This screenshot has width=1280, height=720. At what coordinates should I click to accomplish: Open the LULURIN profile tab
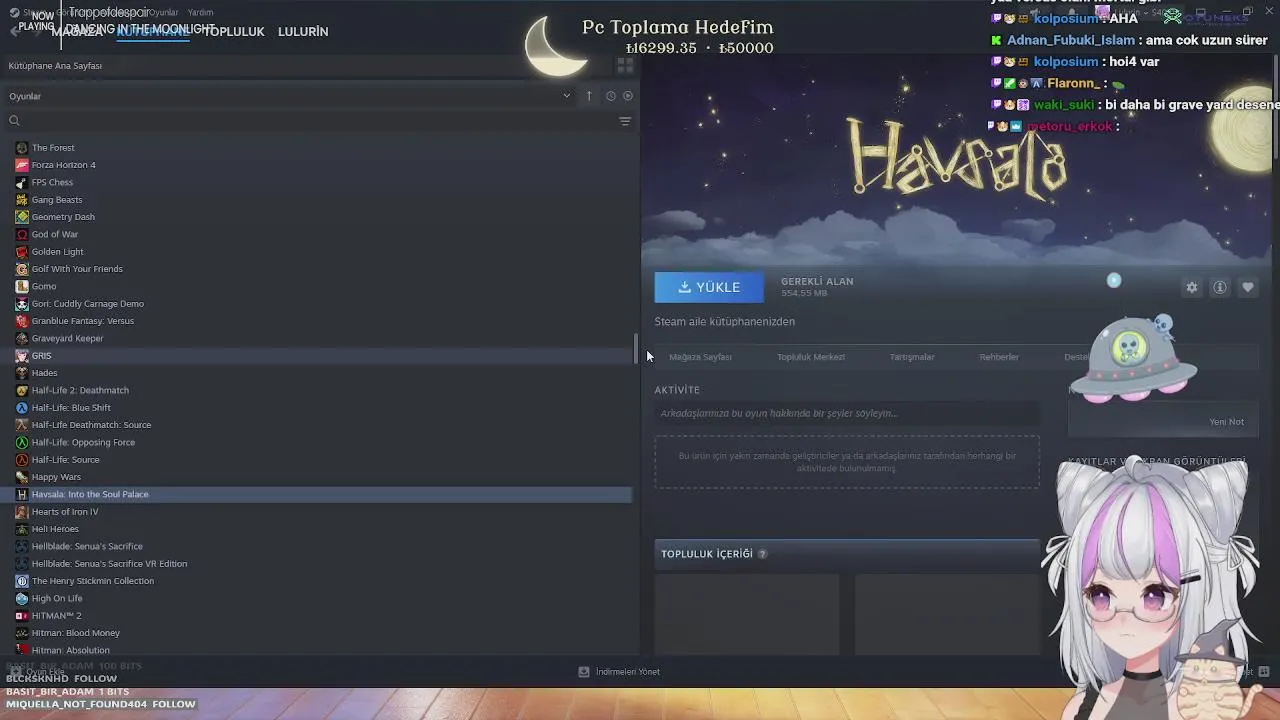[303, 32]
